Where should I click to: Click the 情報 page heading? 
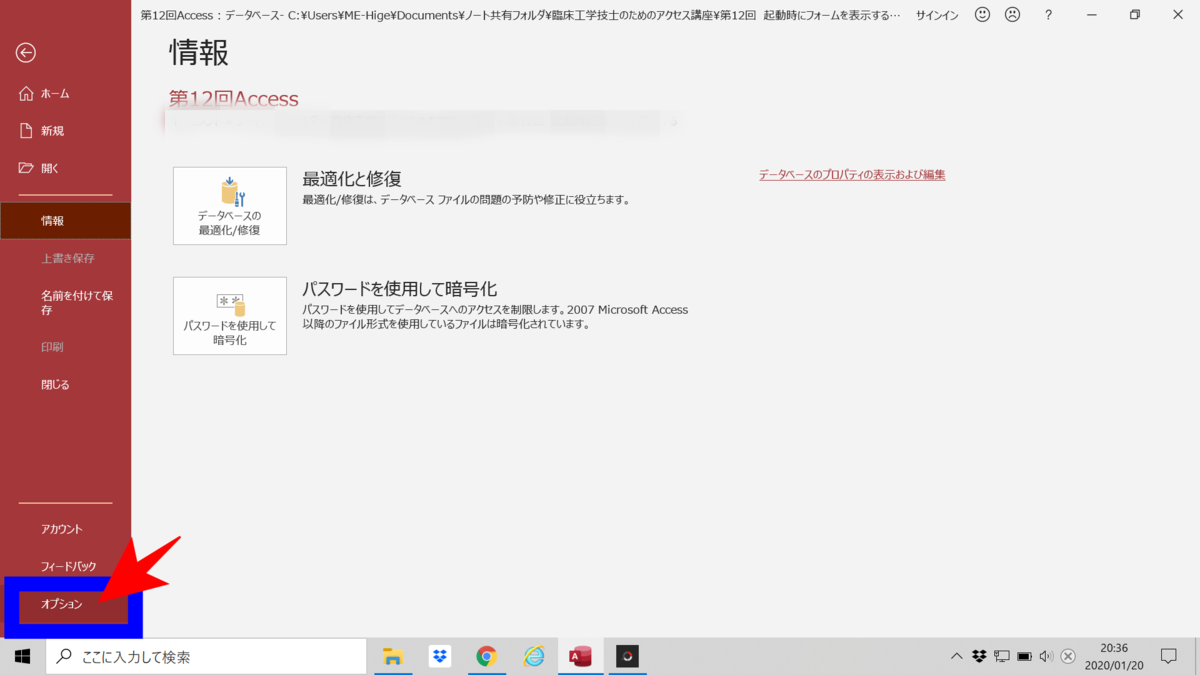[199, 52]
